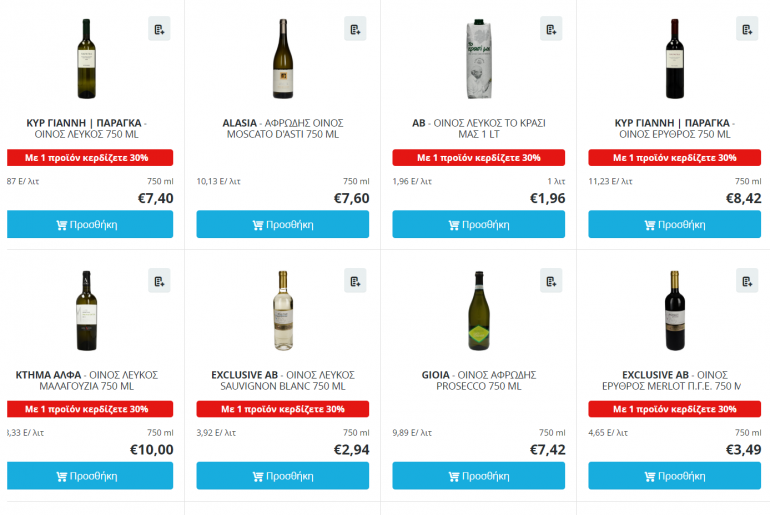
Task: Click list icon for Exclusive AB Sauvignon Blanc
Action: tap(355, 281)
